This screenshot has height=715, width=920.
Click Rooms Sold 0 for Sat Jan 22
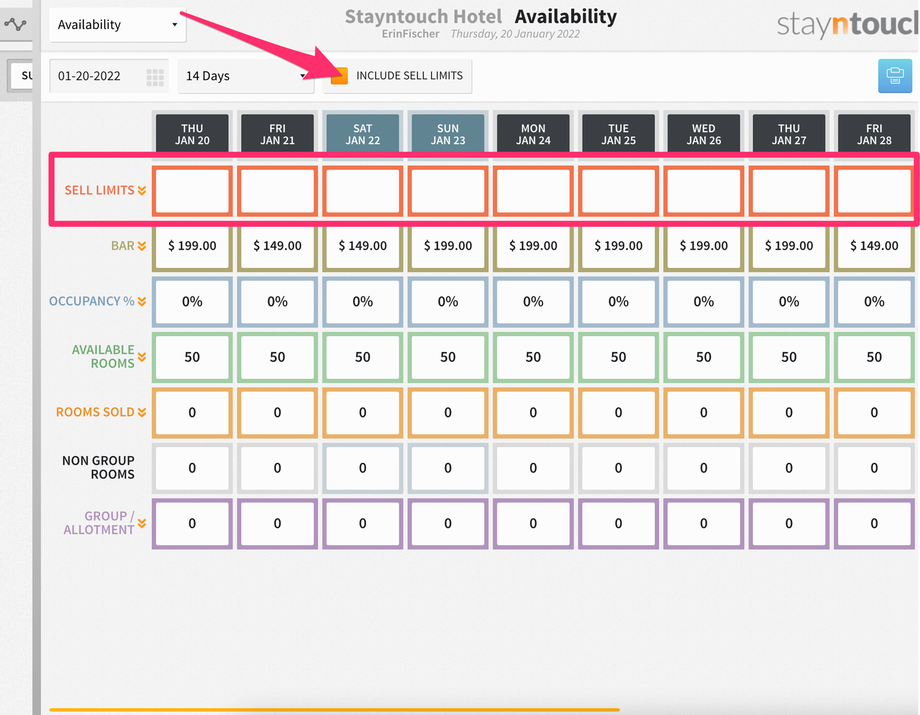pyautogui.click(x=363, y=412)
